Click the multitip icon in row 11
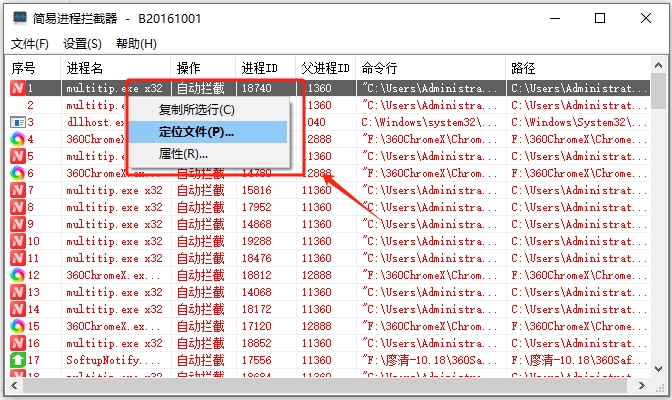Viewport: 672px width, 400px height. 18,258
